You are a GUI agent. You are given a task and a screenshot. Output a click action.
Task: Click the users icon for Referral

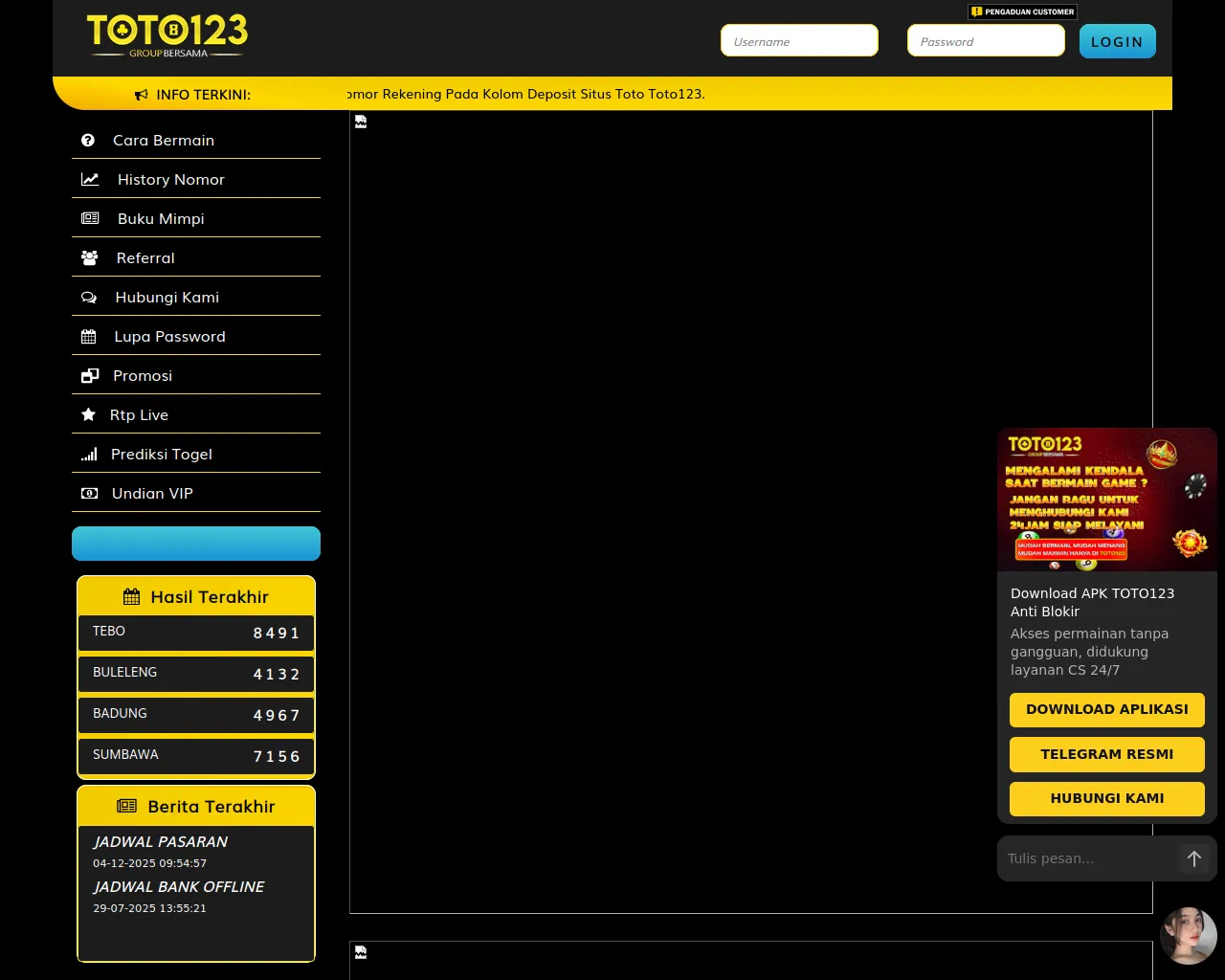(x=90, y=257)
